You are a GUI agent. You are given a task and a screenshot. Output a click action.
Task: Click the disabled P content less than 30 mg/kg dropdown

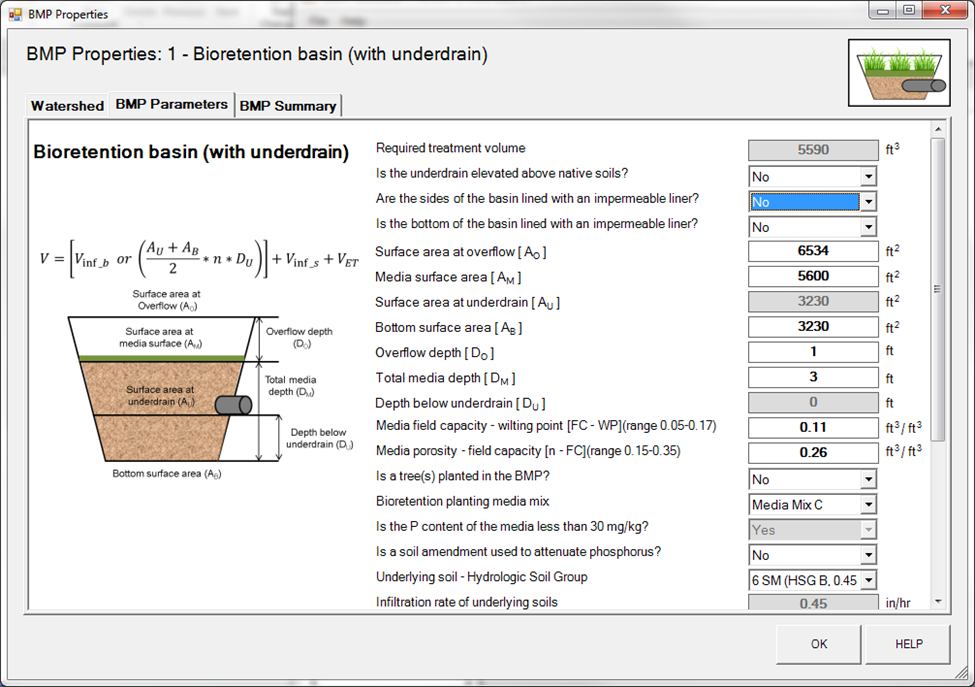[x=813, y=530]
